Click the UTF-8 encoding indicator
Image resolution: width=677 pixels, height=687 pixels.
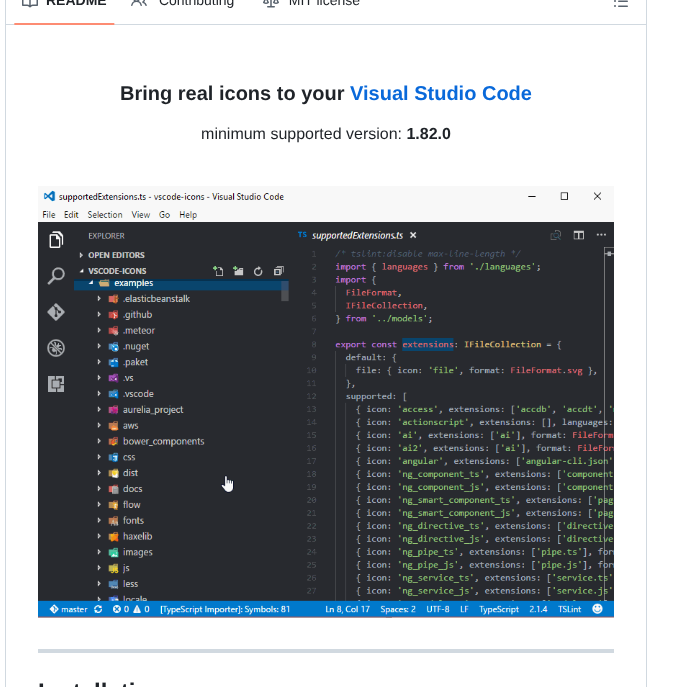438,609
